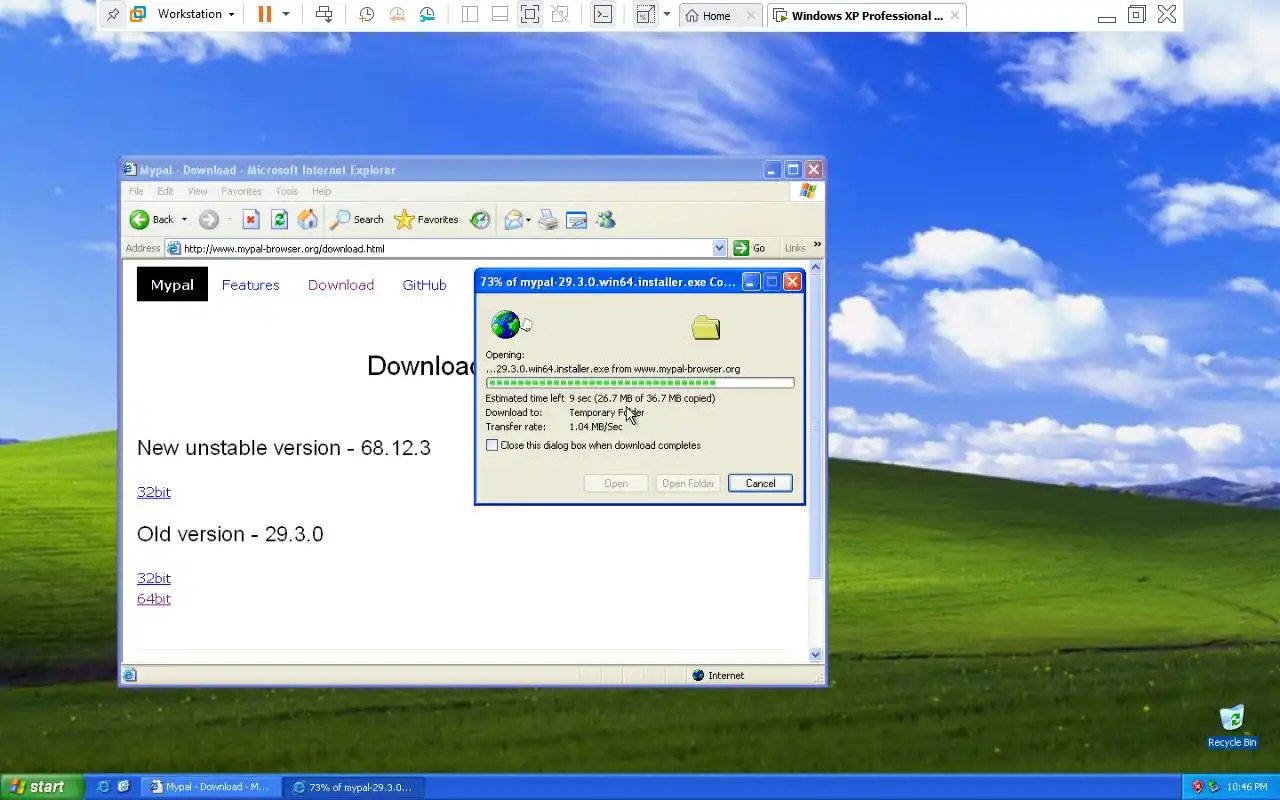This screenshot has height=800, width=1280.
Task: Open the Back button history dropdown
Action: pyautogui.click(x=184, y=220)
